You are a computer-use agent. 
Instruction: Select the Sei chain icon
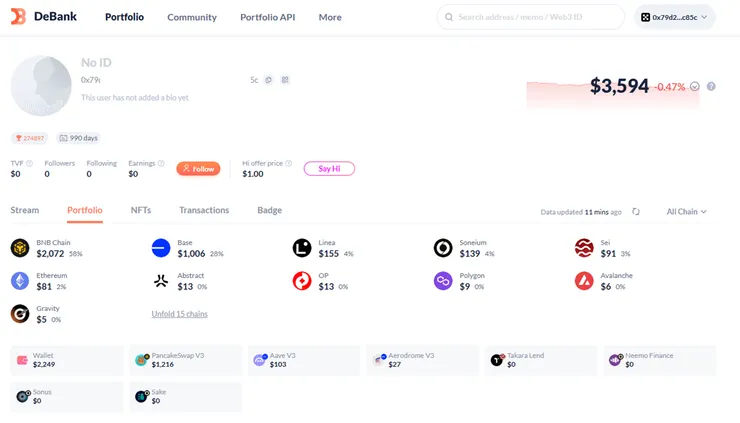584,248
